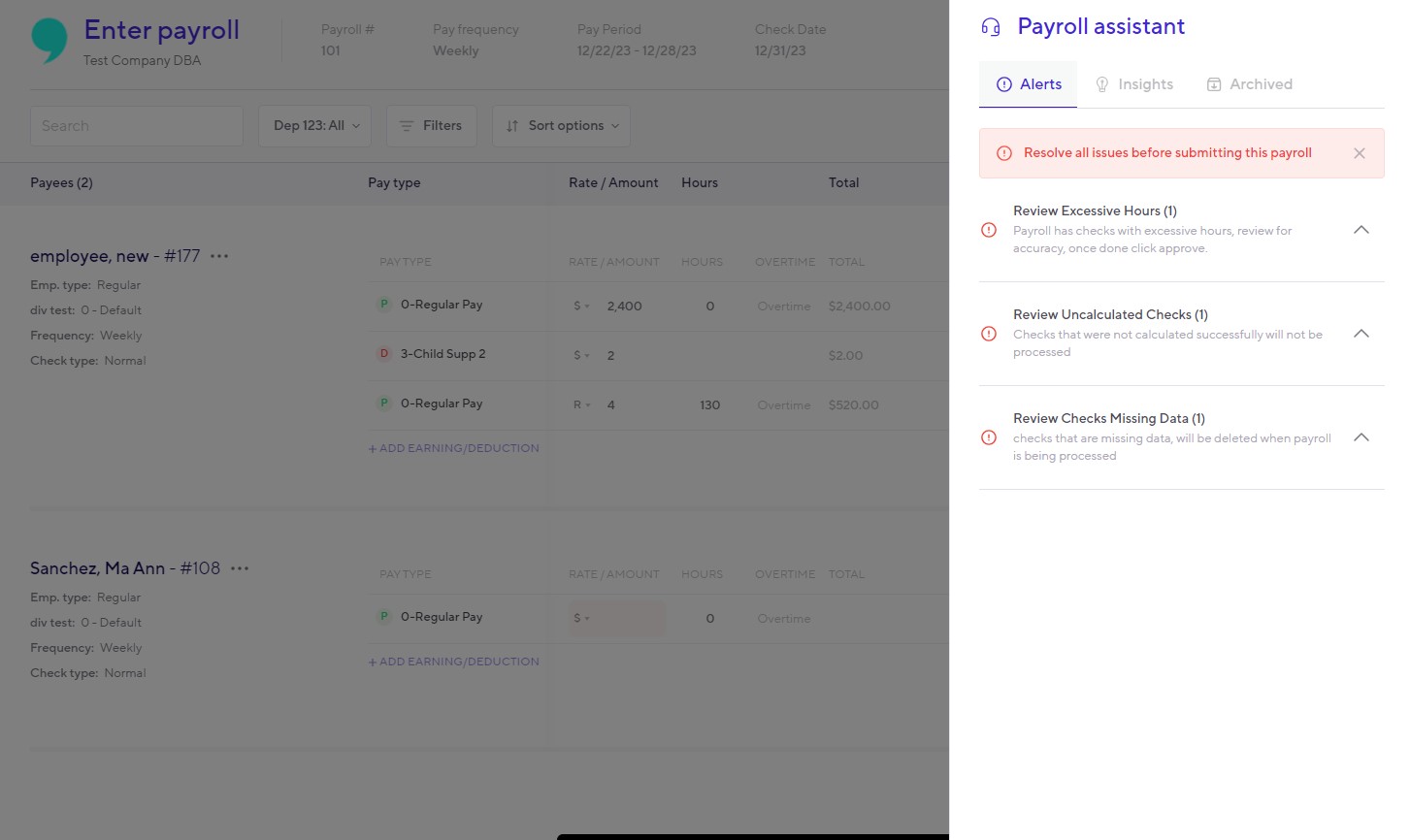Click the Payroll assistant headset icon
The image size is (1410, 840).
(991, 27)
